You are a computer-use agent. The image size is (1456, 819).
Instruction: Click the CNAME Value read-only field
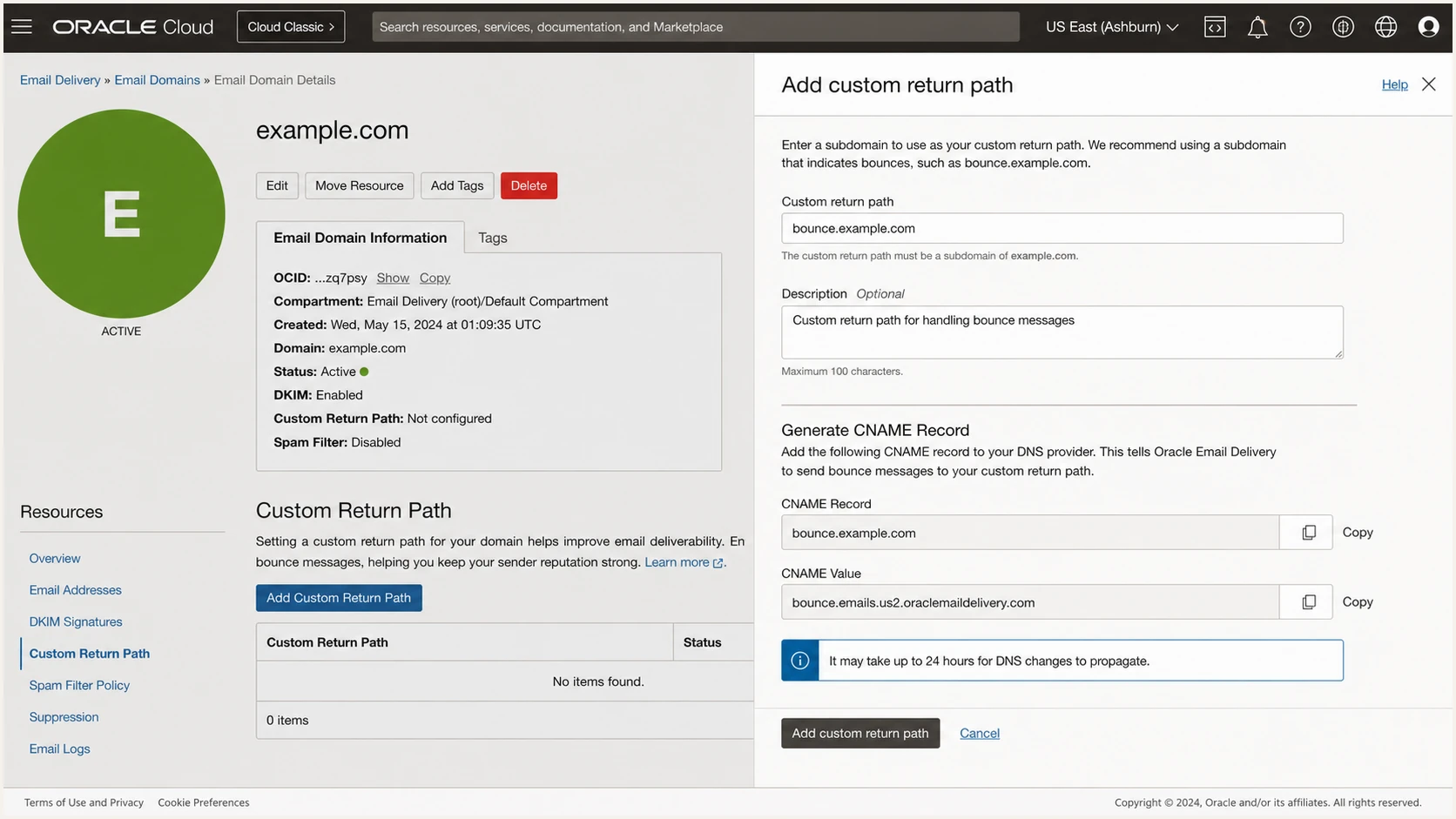point(1030,602)
